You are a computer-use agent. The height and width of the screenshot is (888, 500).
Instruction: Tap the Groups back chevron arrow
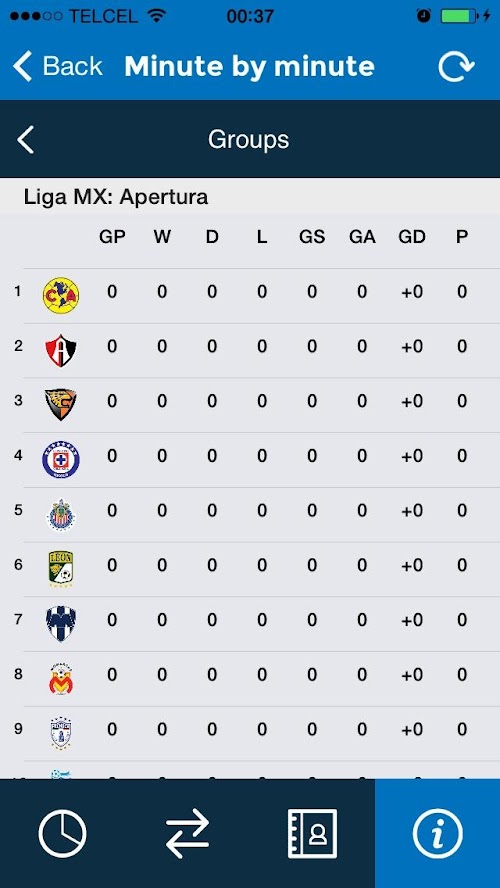click(25, 140)
